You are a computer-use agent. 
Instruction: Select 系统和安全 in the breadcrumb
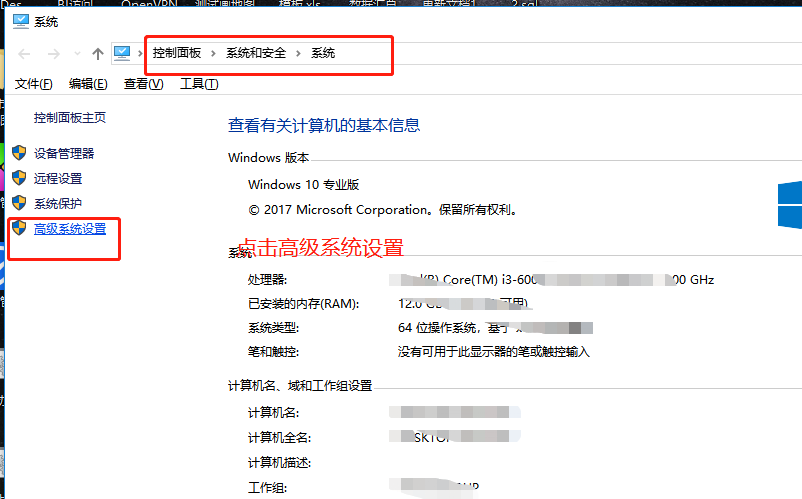[x=256, y=53]
